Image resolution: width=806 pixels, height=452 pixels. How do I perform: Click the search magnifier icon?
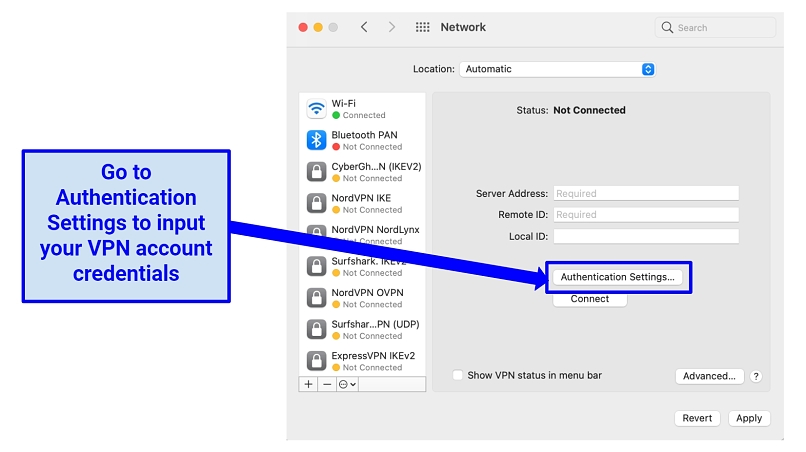(667, 27)
